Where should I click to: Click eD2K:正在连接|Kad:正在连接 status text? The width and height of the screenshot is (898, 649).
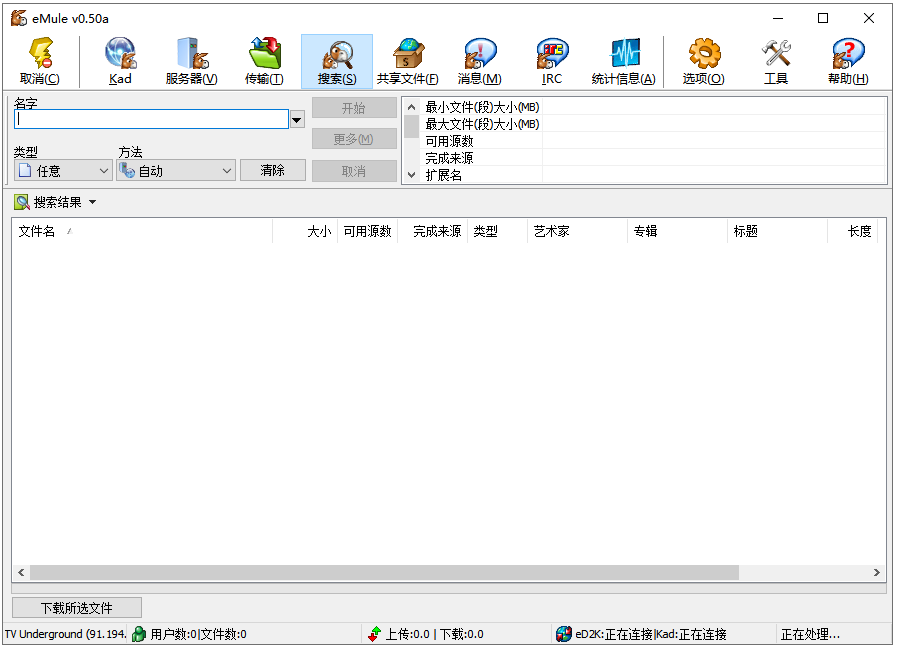pyautogui.click(x=651, y=634)
